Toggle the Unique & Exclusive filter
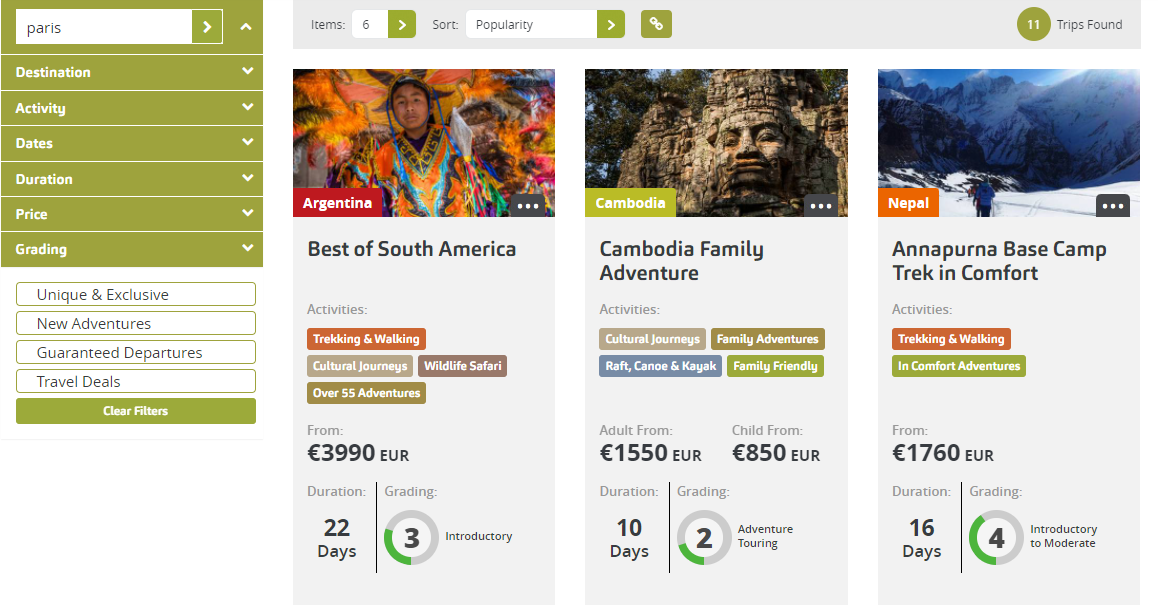The image size is (1158, 605). 135,294
